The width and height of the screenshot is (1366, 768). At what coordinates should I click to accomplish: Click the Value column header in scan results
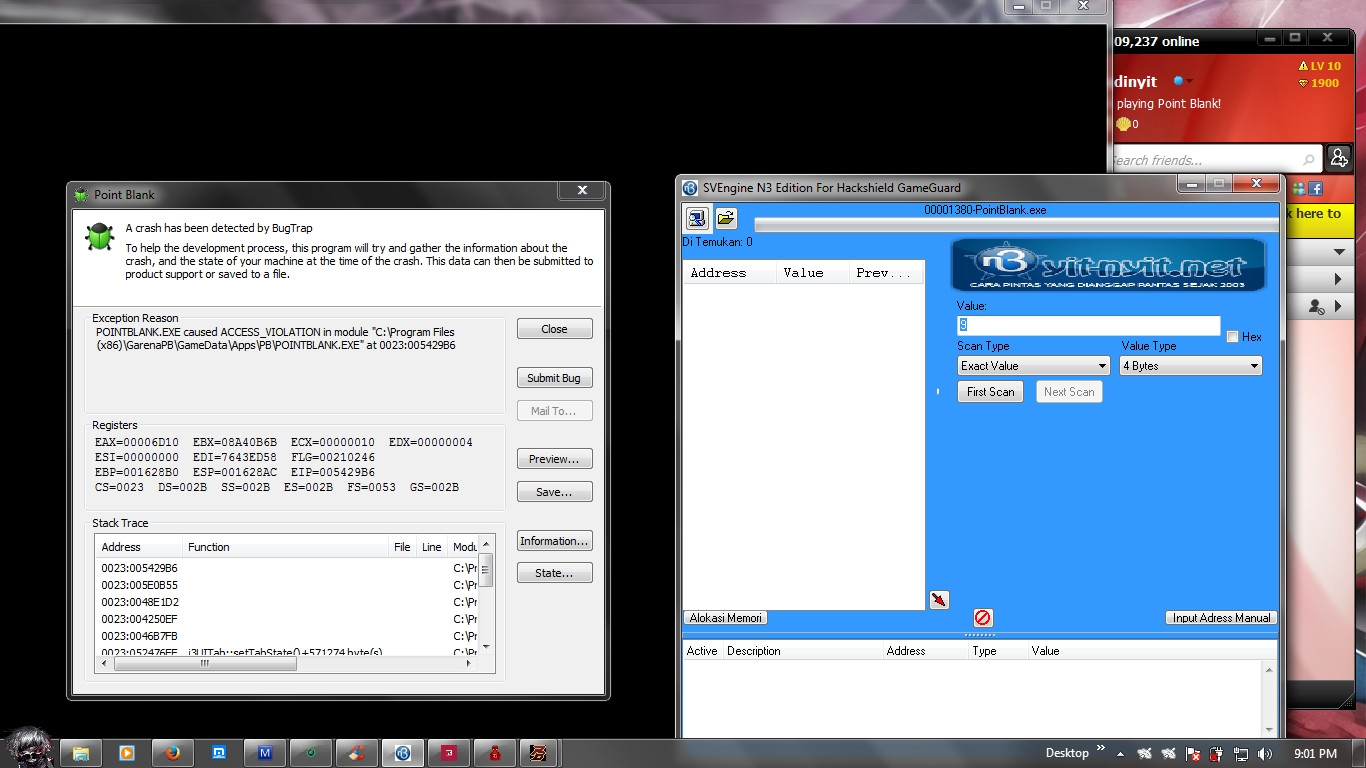point(812,273)
